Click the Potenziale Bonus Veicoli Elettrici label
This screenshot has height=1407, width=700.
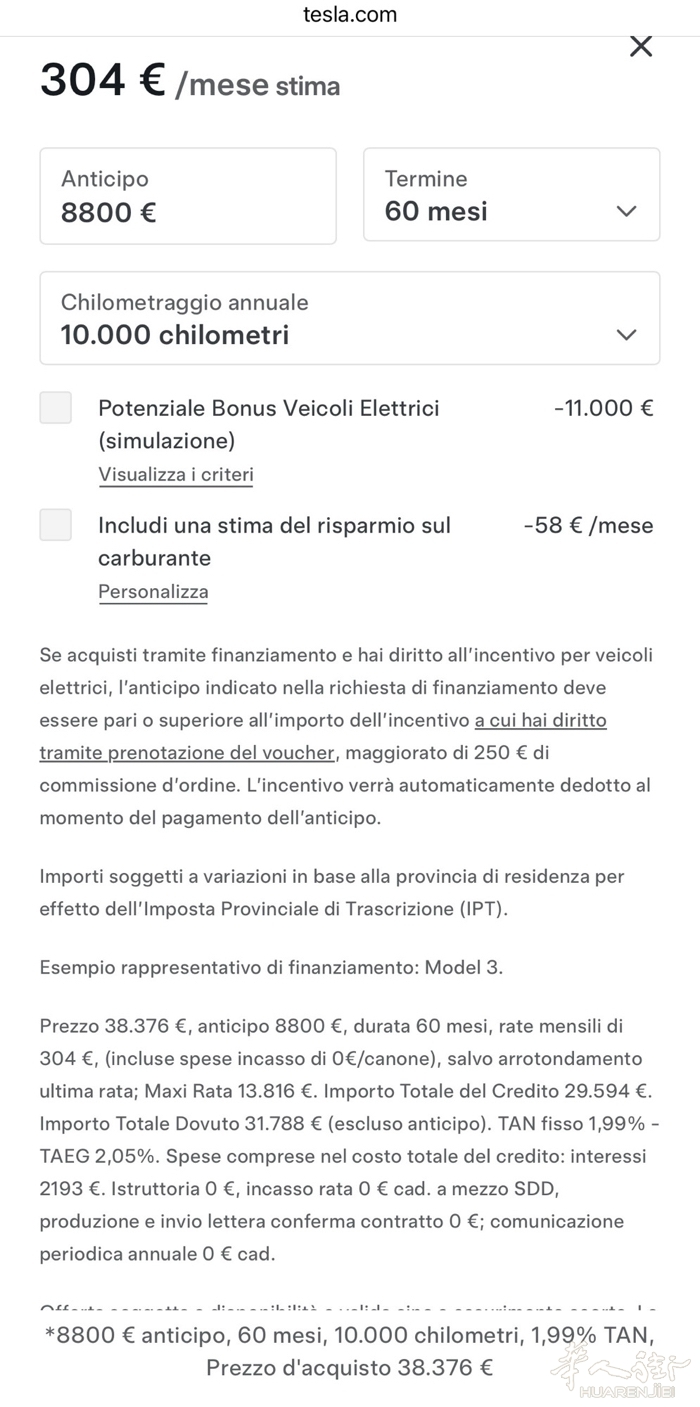(x=268, y=408)
